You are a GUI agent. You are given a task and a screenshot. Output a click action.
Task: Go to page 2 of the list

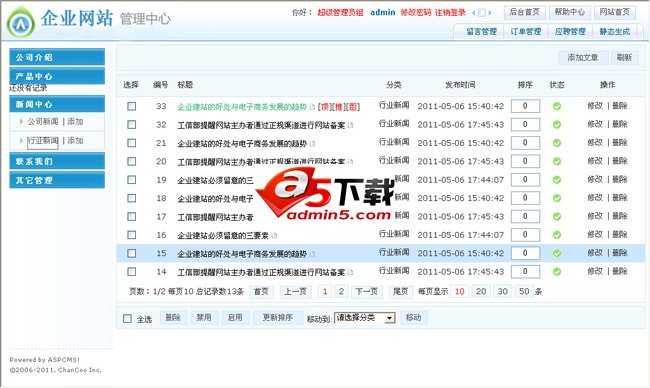tap(341, 291)
